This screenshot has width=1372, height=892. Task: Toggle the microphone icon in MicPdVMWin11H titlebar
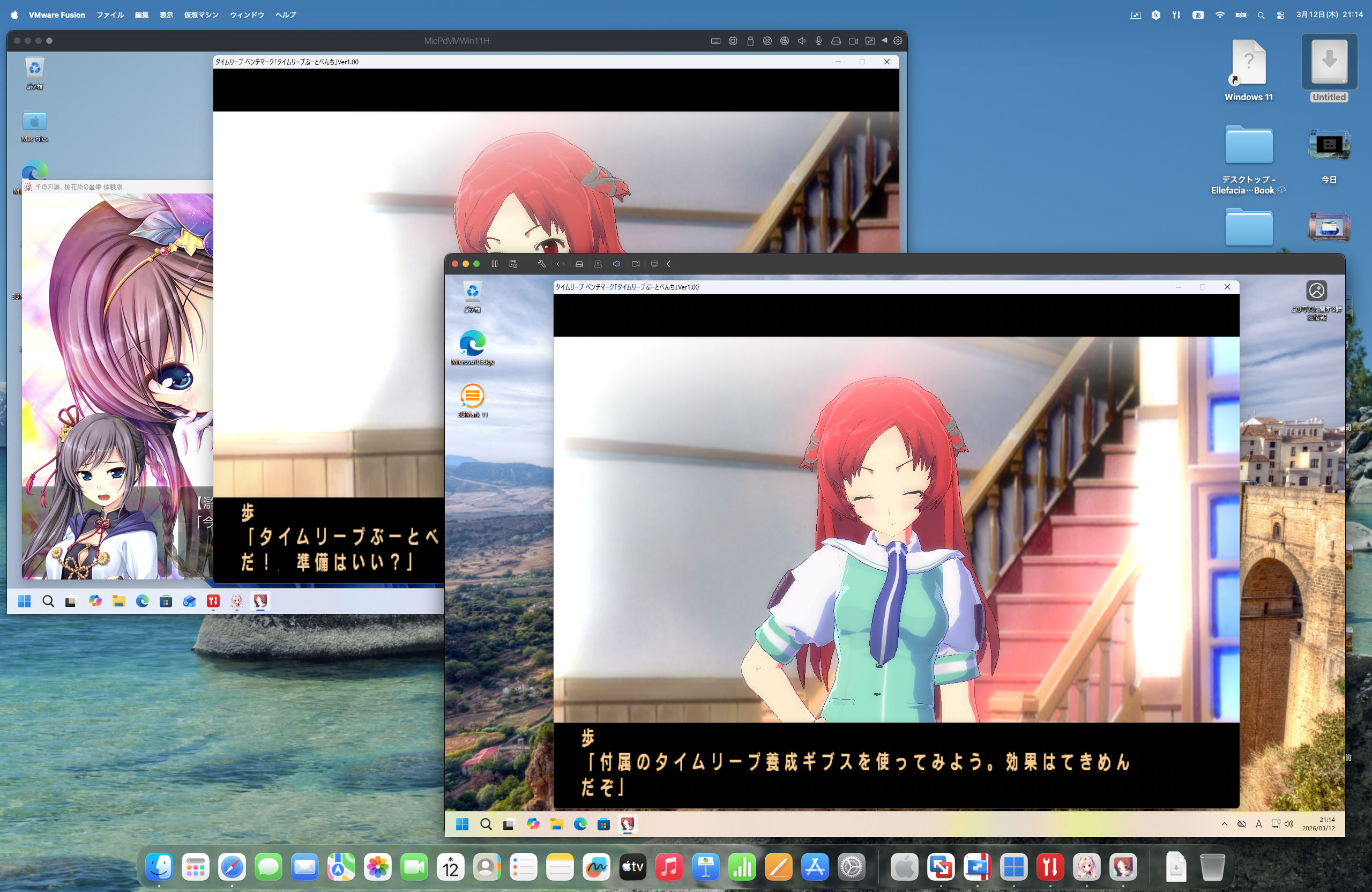(818, 41)
